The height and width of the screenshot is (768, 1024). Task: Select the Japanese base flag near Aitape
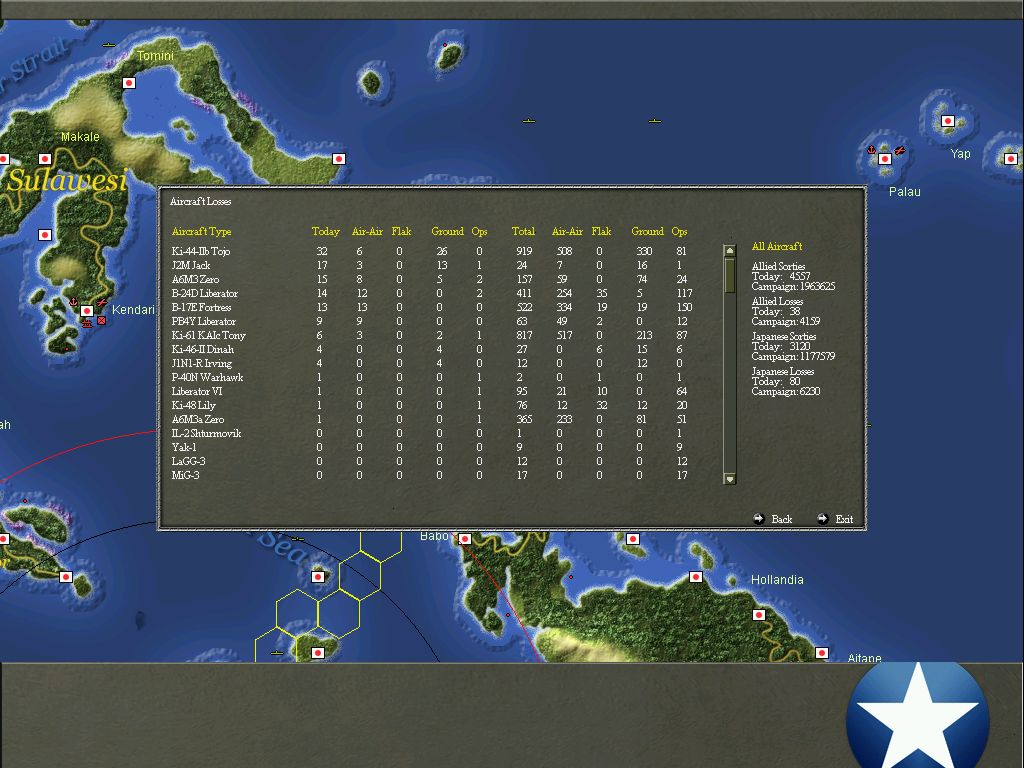(x=822, y=653)
